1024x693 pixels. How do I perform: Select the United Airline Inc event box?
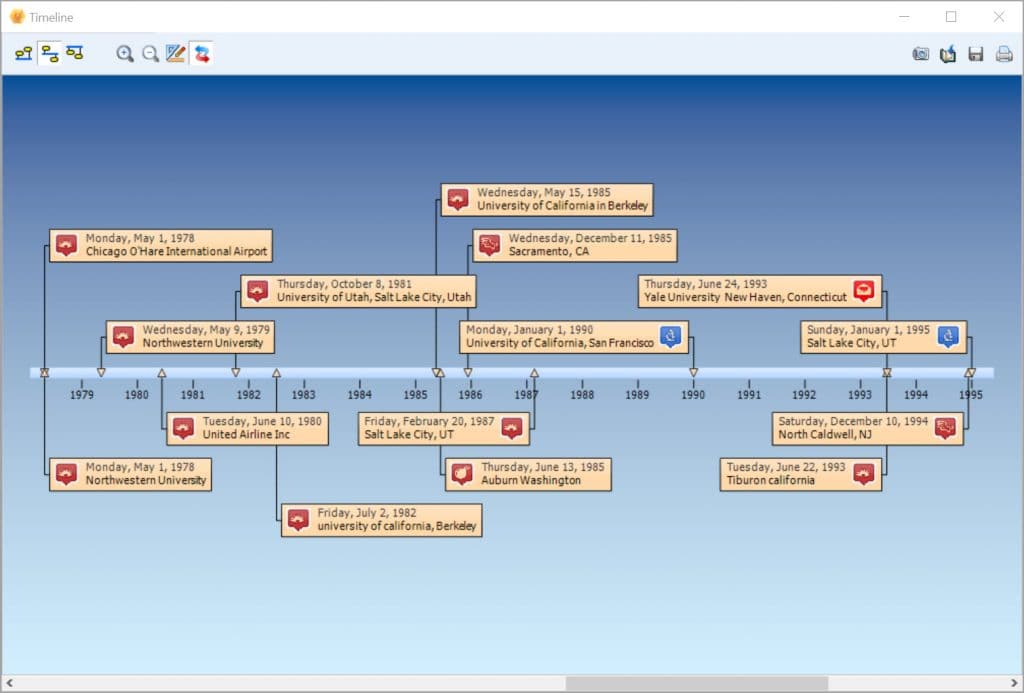pos(246,428)
